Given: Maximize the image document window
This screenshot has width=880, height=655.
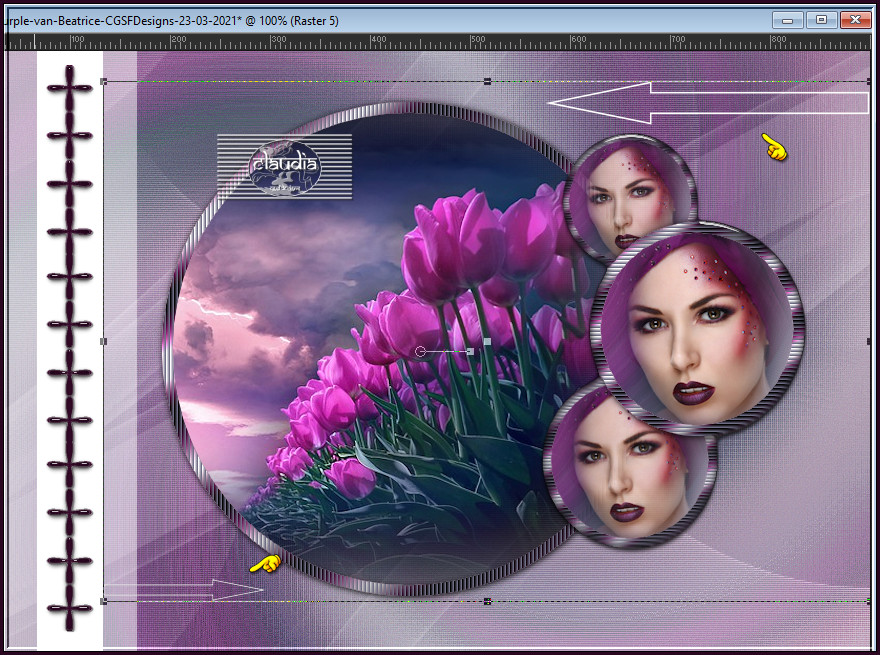Looking at the screenshot, I should point(821,20).
